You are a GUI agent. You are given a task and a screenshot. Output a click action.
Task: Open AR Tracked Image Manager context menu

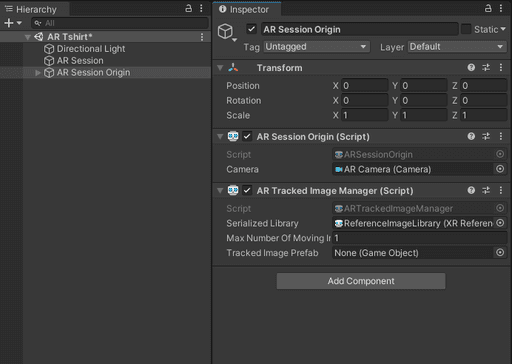501,190
